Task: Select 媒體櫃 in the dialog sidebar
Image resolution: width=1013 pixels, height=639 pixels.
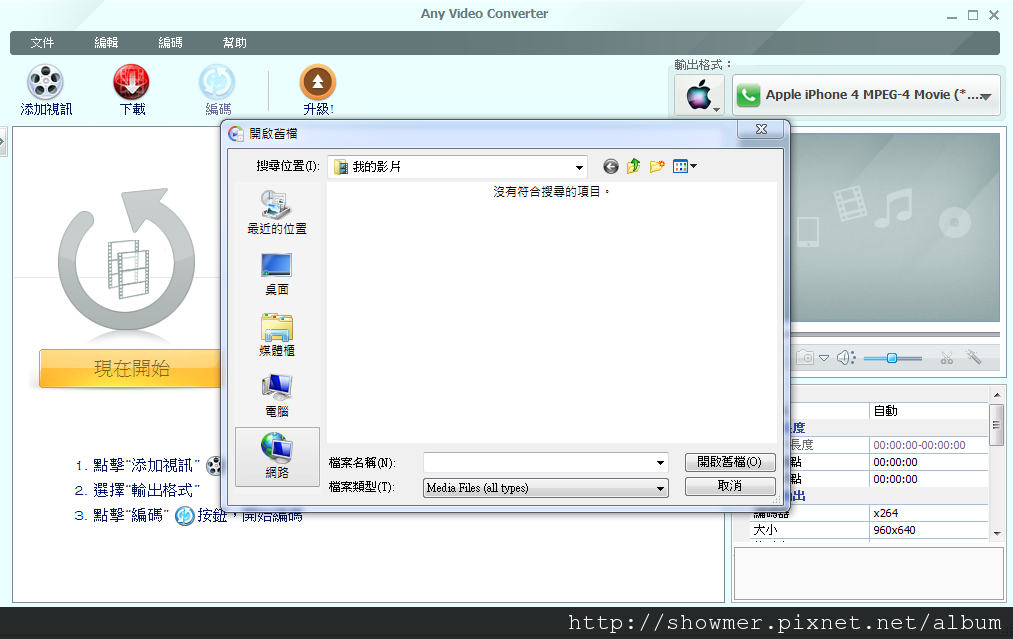Action: pos(277,335)
